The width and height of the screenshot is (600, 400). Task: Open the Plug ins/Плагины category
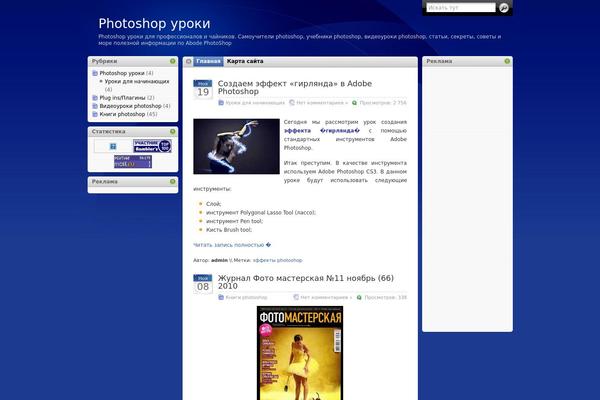(122, 98)
